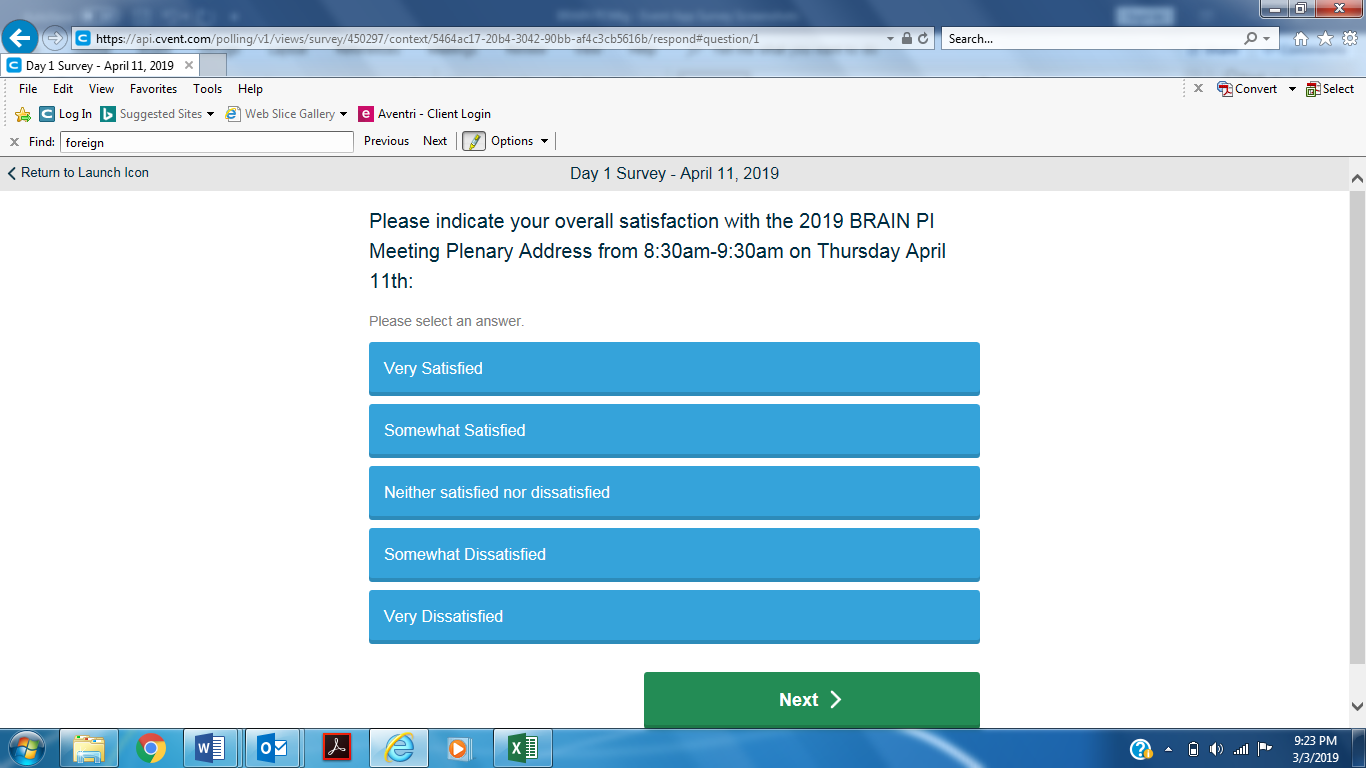Go back with the browser back arrow
The width and height of the screenshot is (1366, 768).
click(21, 39)
